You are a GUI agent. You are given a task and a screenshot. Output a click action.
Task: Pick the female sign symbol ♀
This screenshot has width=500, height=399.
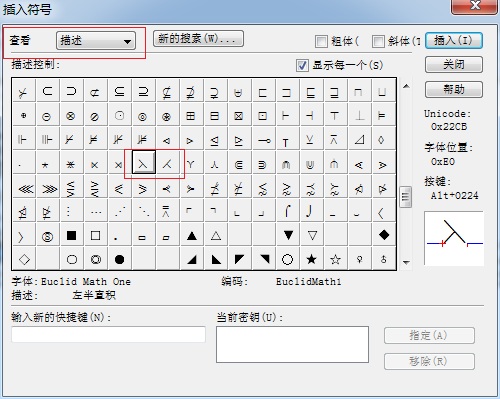pos(359,259)
